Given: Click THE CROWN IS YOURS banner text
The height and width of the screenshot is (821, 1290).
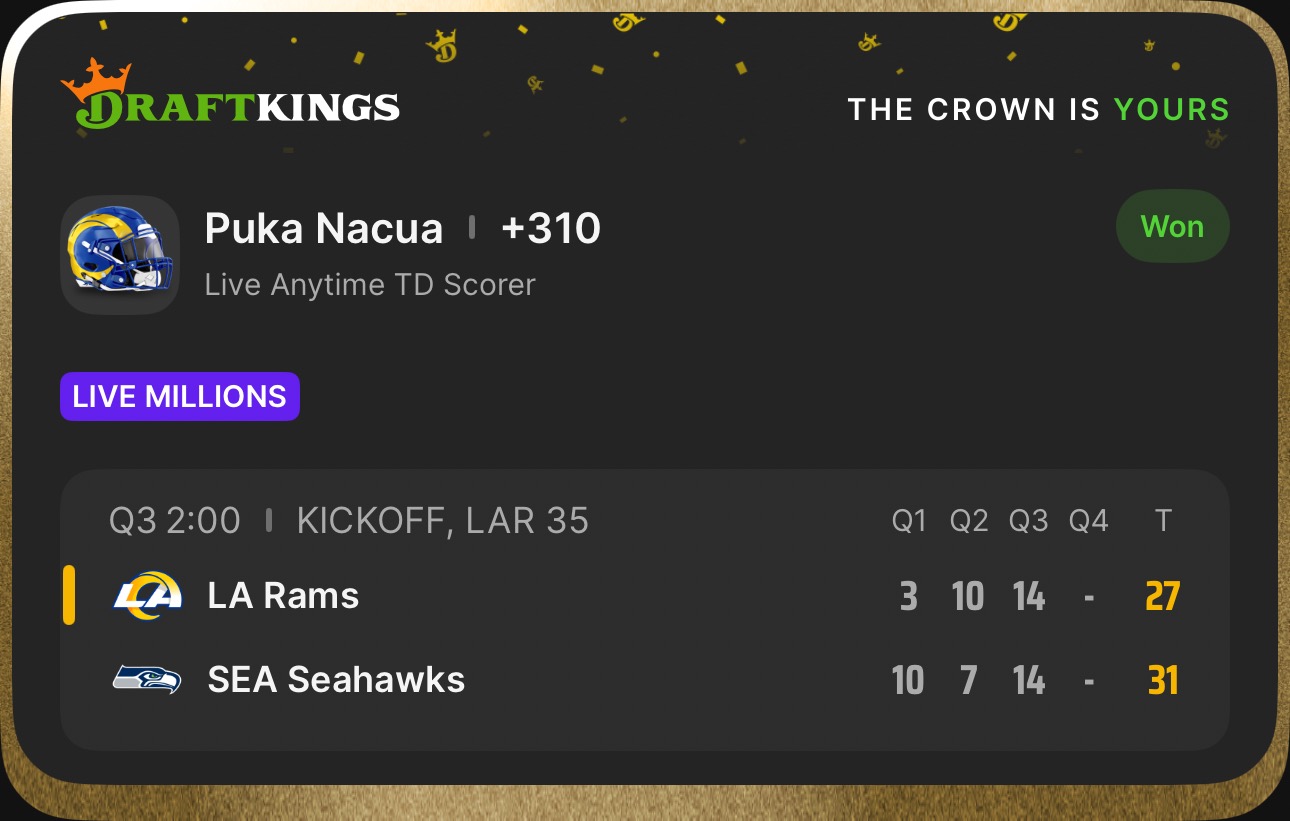Looking at the screenshot, I should pos(1038,109).
